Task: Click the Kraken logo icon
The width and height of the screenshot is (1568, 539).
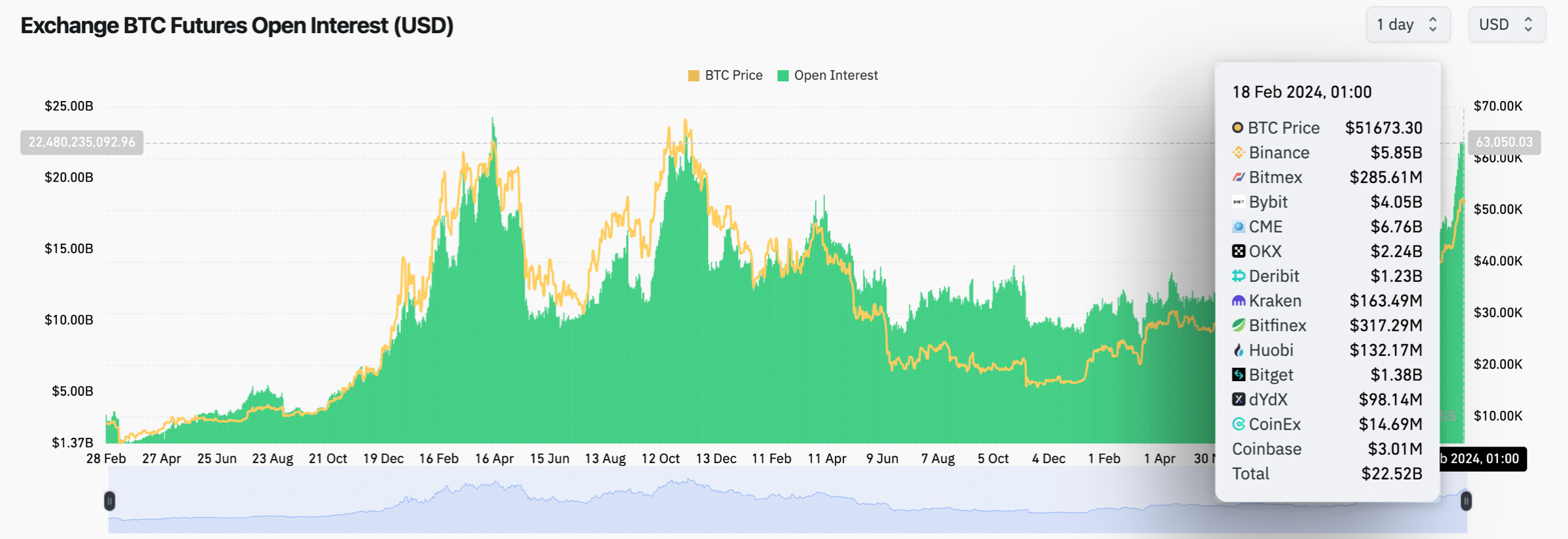Action: coord(1238,301)
